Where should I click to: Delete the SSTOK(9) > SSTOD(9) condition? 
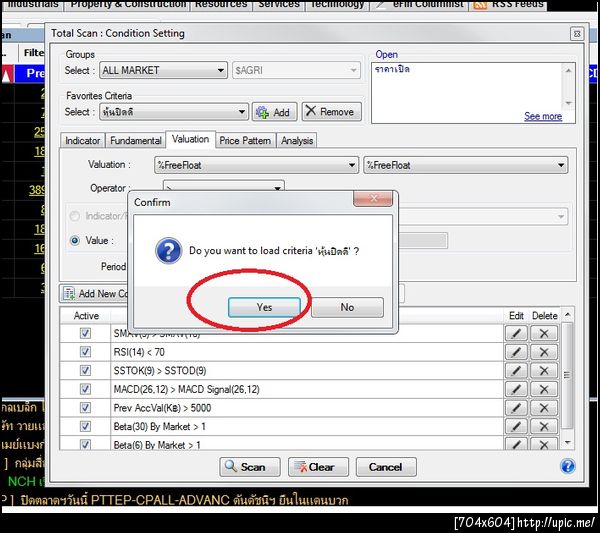click(x=544, y=370)
